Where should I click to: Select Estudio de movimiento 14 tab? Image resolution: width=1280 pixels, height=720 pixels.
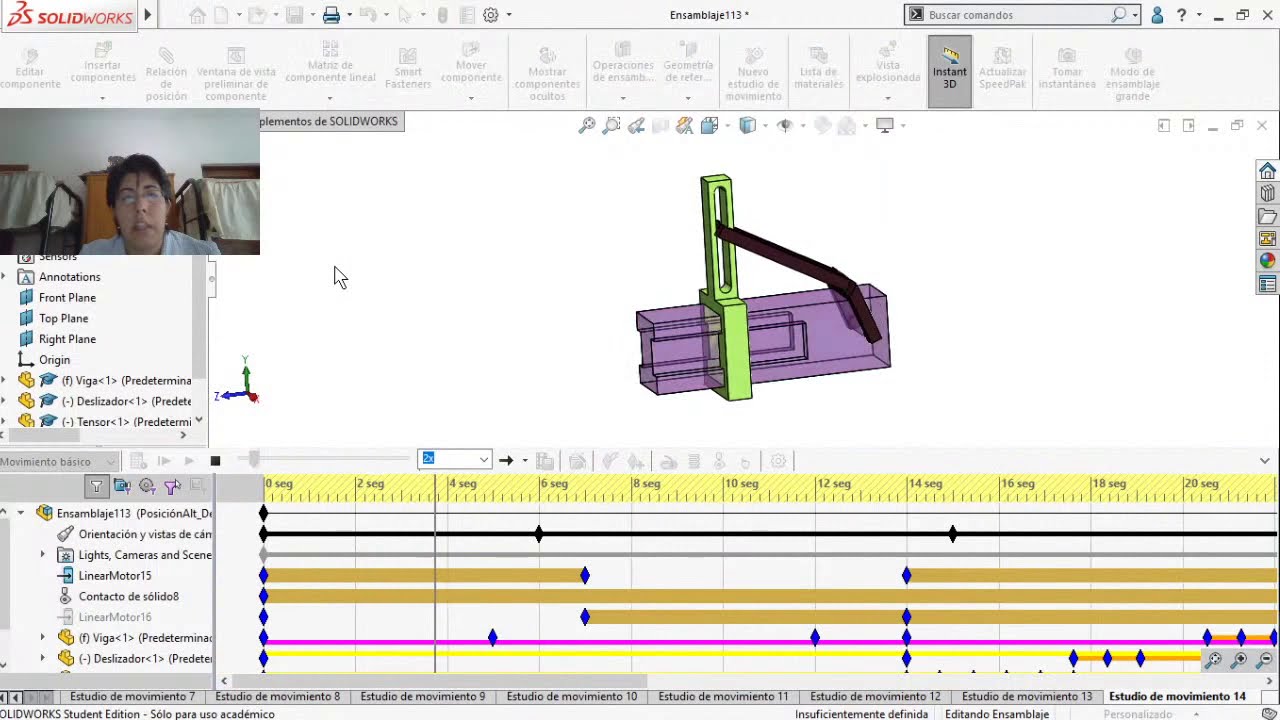pyautogui.click(x=1177, y=696)
